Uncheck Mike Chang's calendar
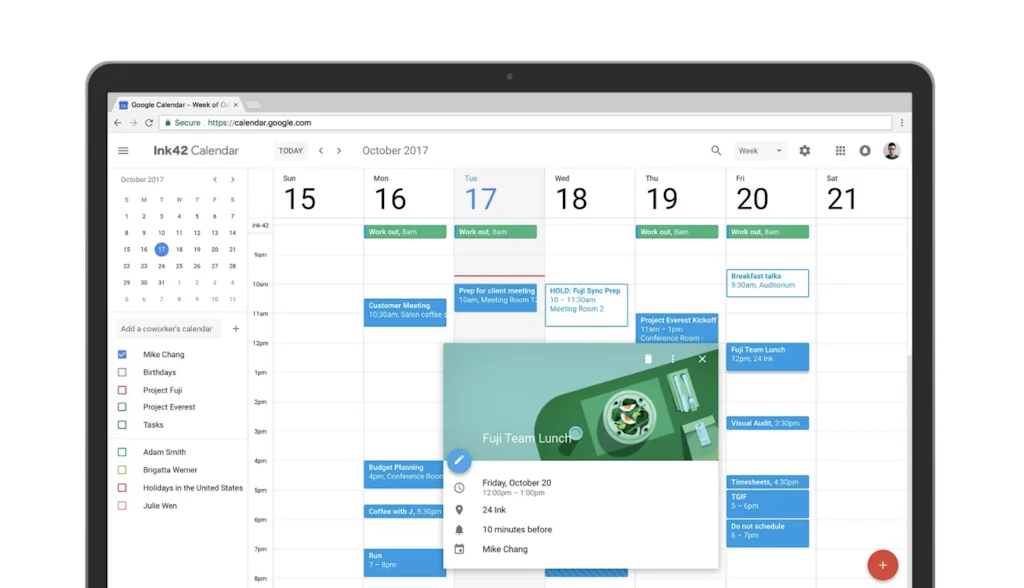 coord(122,354)
